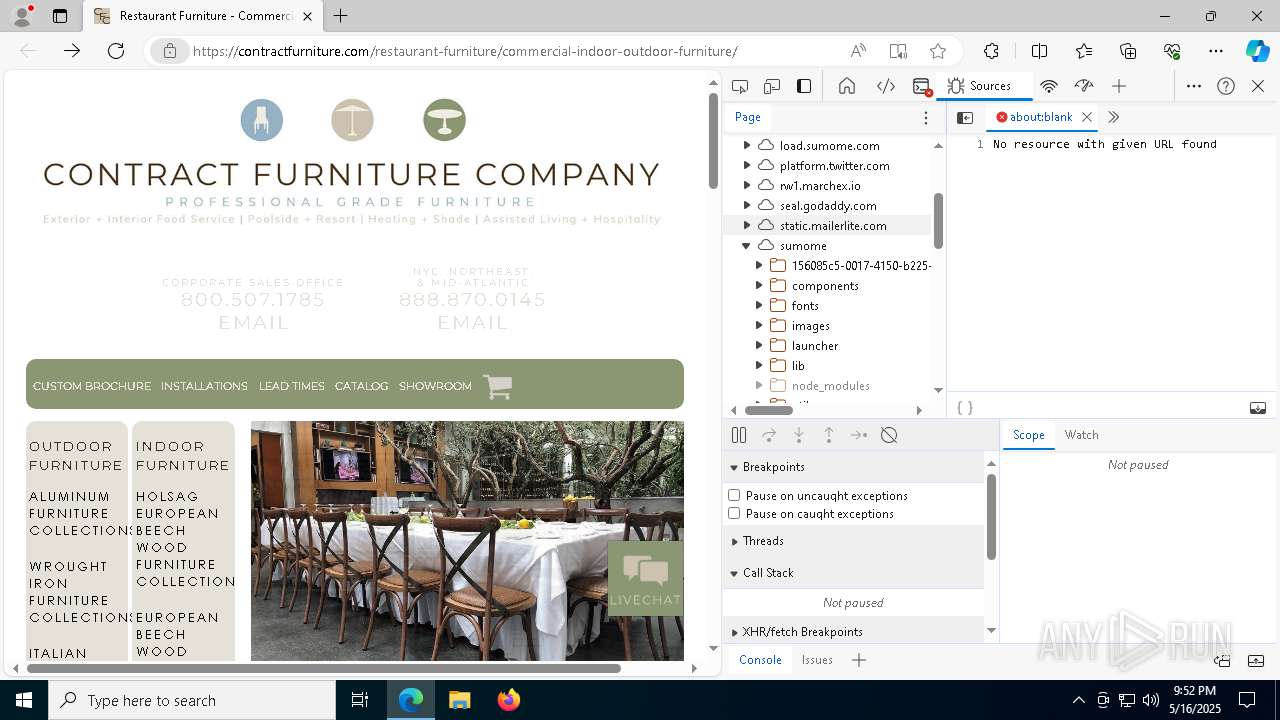Refresh the page
1280x720 pixels.
coord(116,51)
